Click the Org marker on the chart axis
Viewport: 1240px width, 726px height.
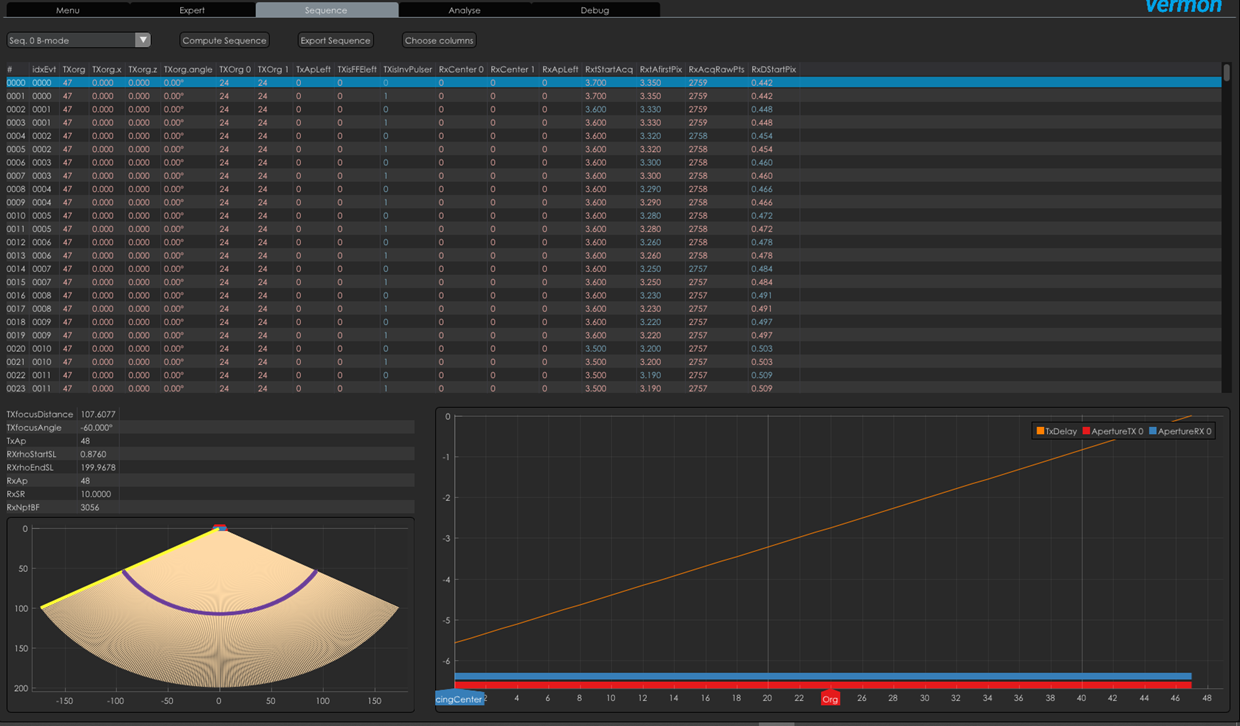click(x=830, y=698)
